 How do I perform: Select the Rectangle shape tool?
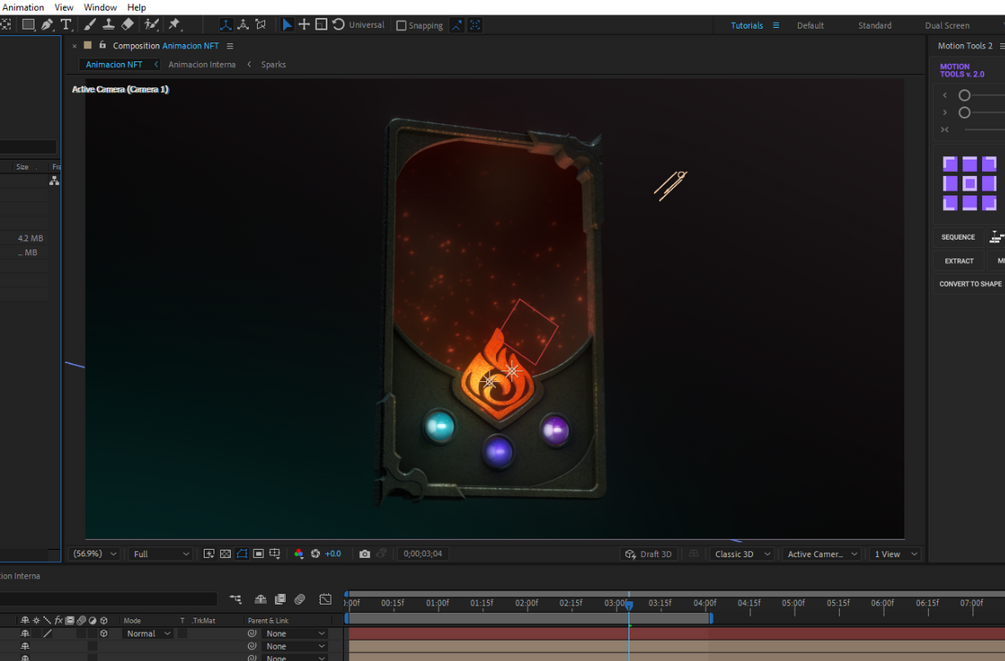pos(28,25)
